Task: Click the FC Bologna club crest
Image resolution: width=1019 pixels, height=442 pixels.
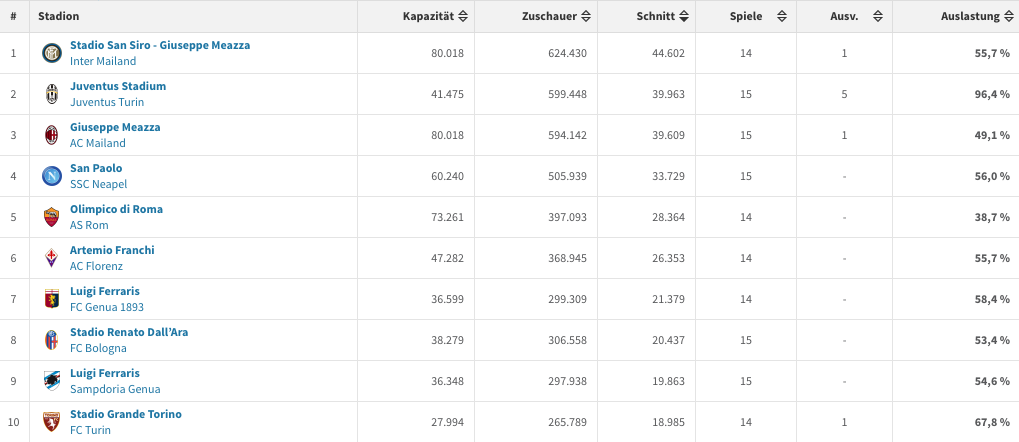Action: coord(51,340)
